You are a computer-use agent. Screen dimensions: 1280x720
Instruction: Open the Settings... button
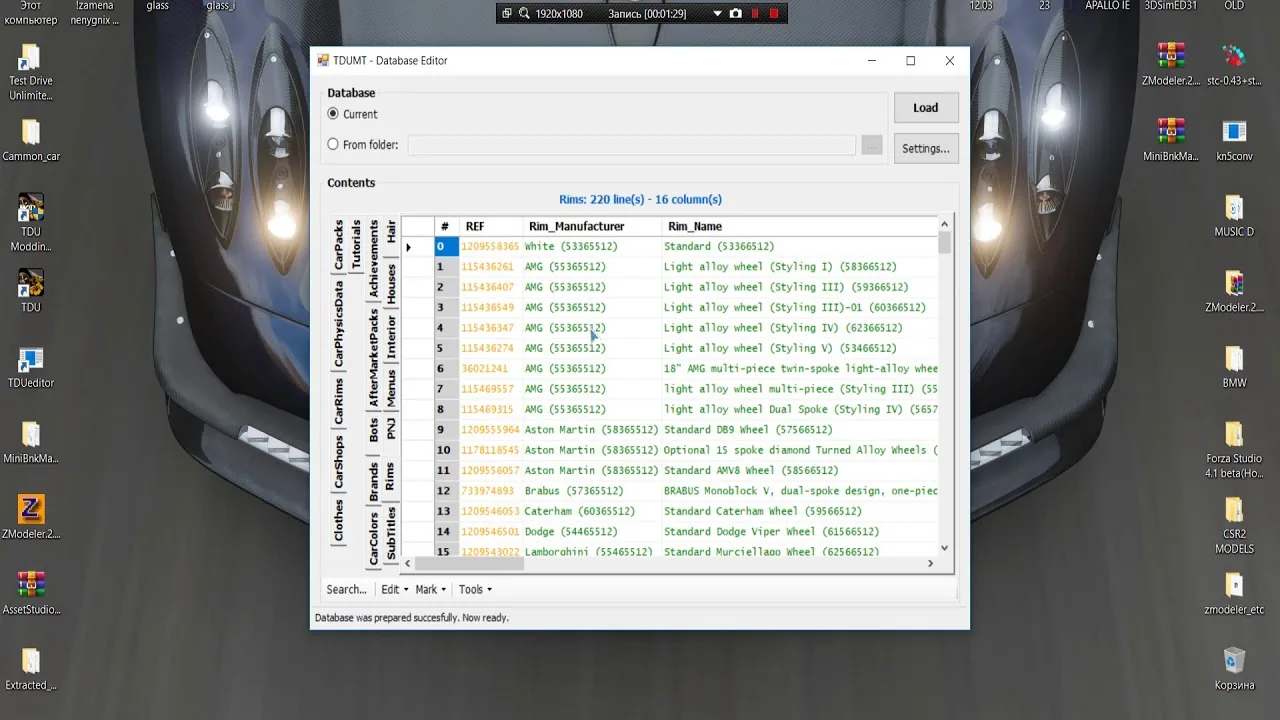tap(925, 148)
